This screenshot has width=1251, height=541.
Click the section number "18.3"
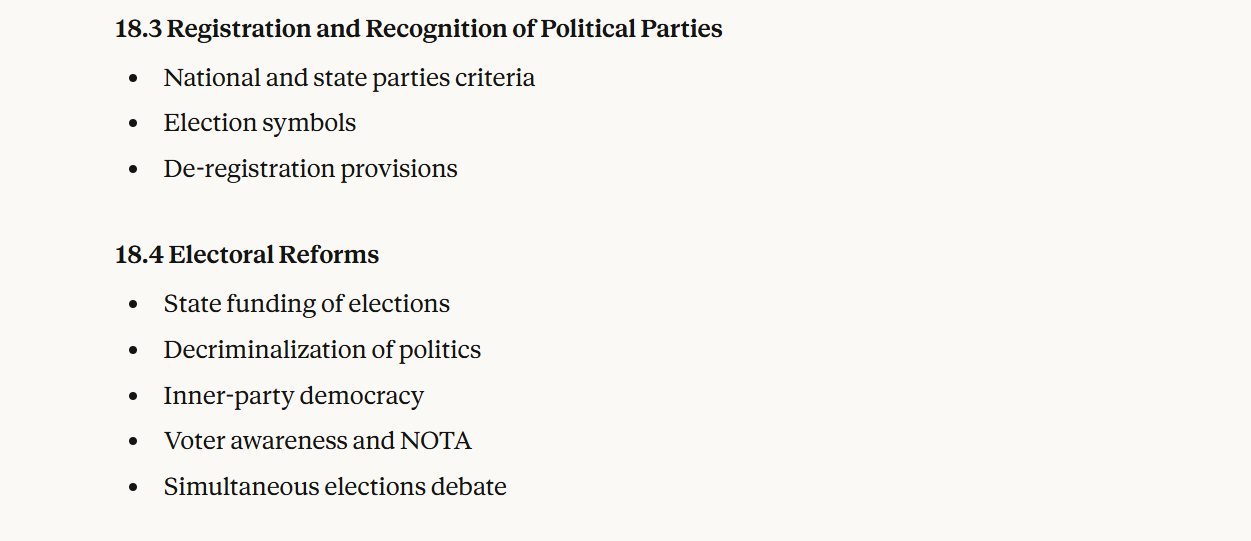point(138,29)
